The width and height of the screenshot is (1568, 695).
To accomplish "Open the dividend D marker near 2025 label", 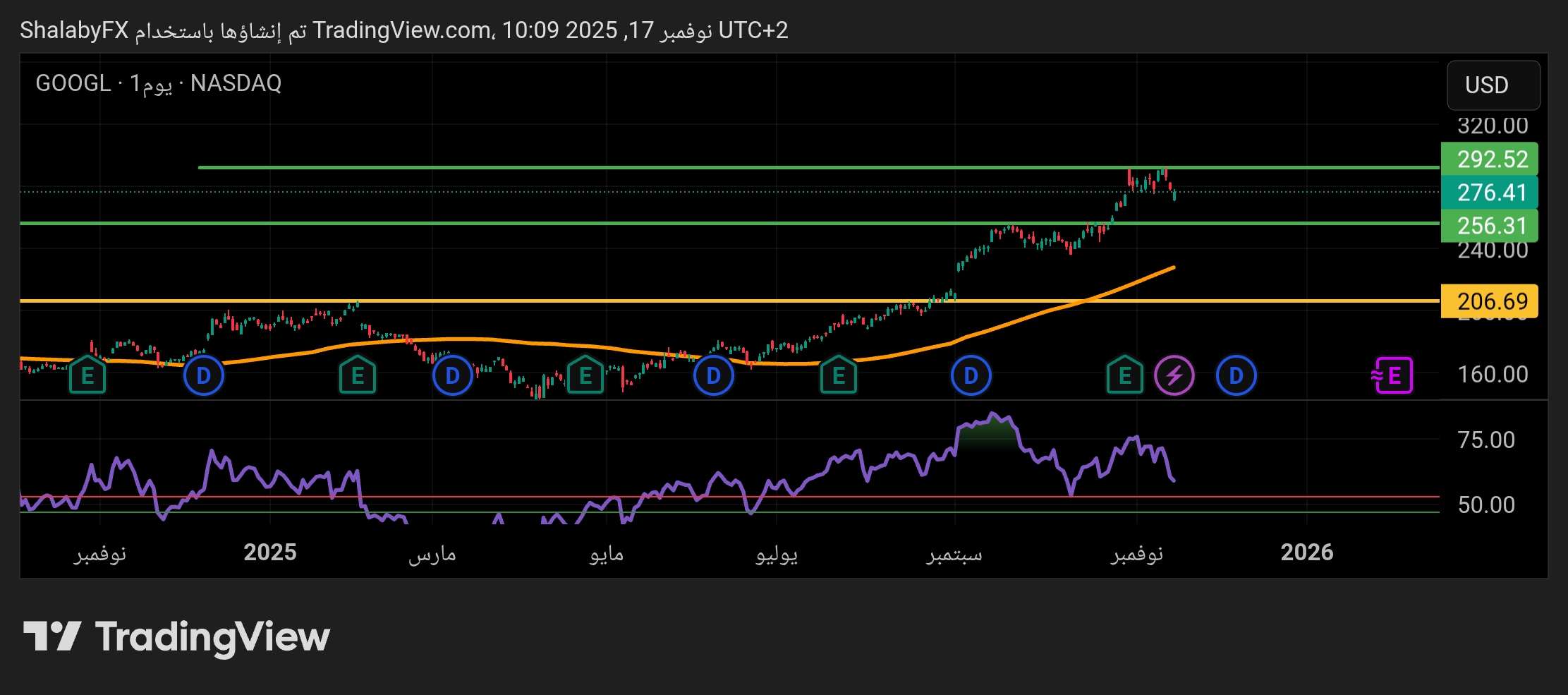I will pos(204,375).
